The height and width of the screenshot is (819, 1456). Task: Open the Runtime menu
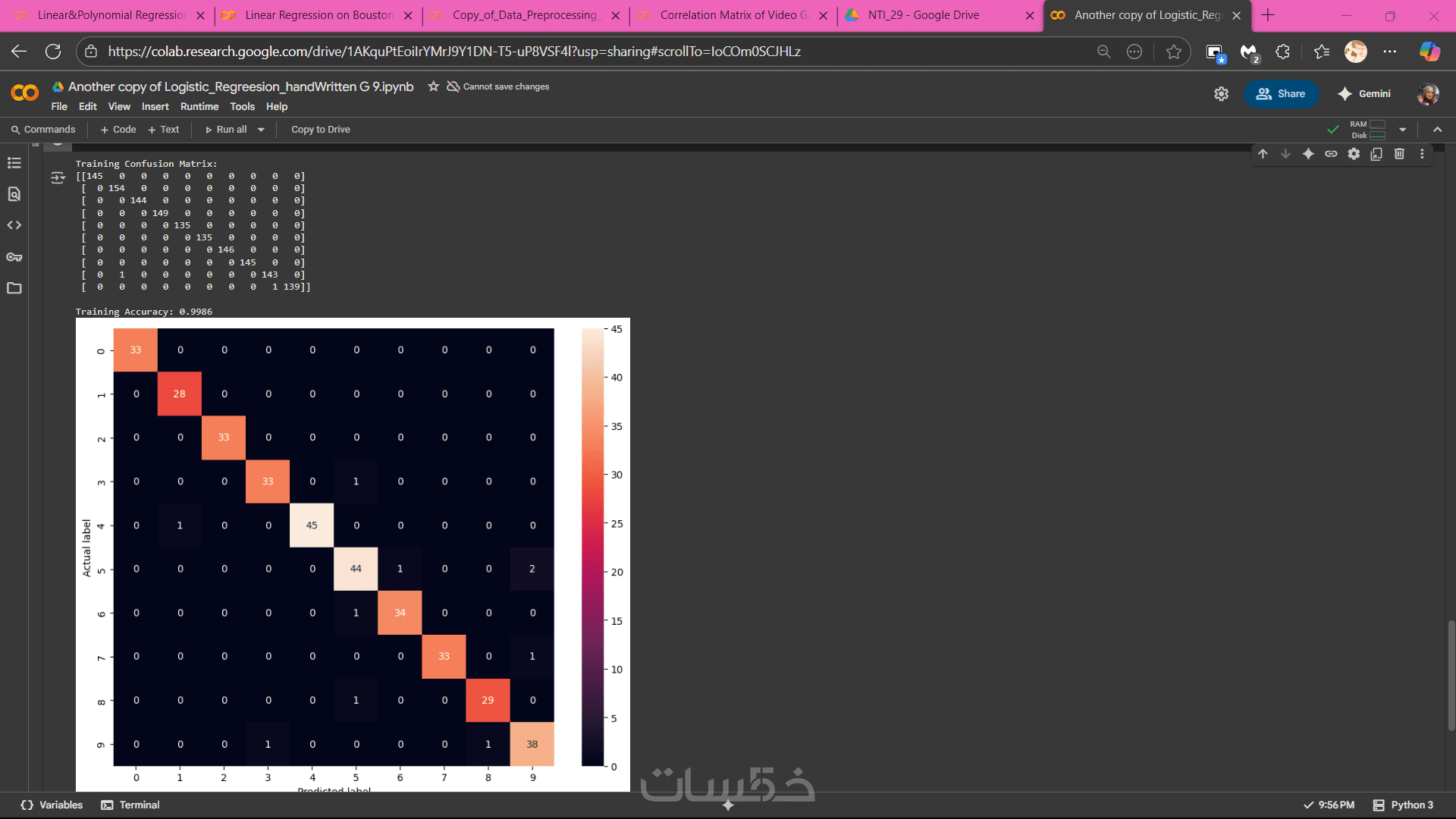(199, 107)
